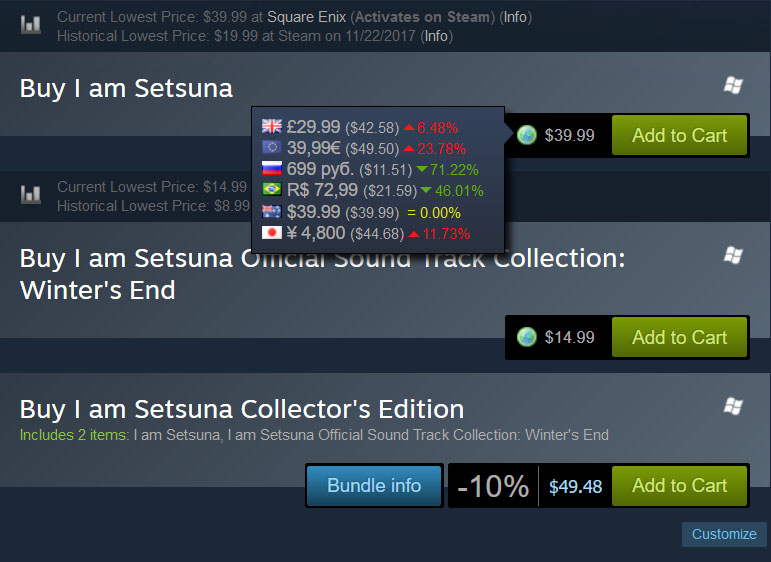Click the Customize button
Image resolution: width=771 pixels, height=562 pixels.
point(724,534)
